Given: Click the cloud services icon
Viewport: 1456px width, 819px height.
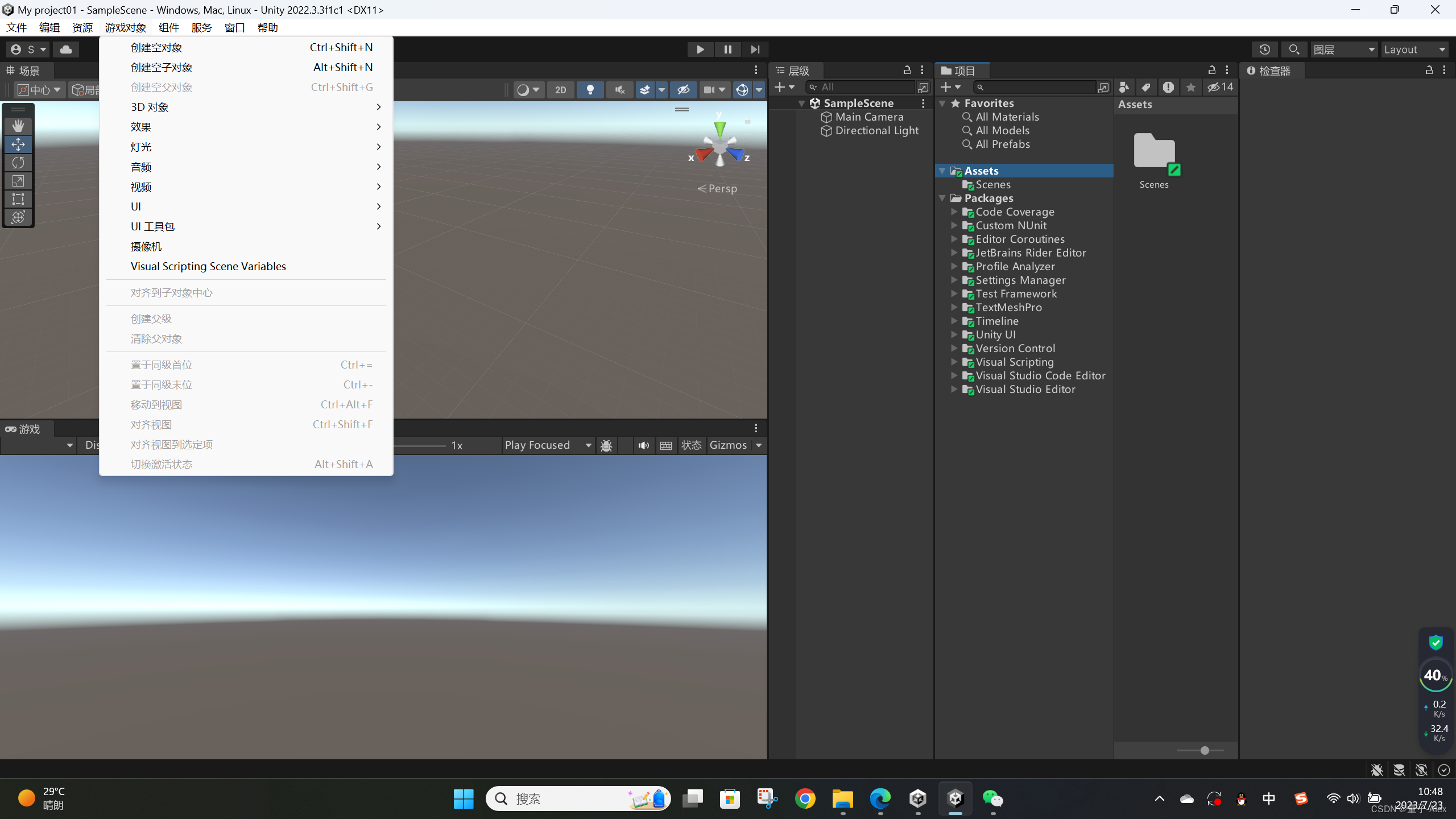Looking at the screenshot, I should [x=66, y=49].
